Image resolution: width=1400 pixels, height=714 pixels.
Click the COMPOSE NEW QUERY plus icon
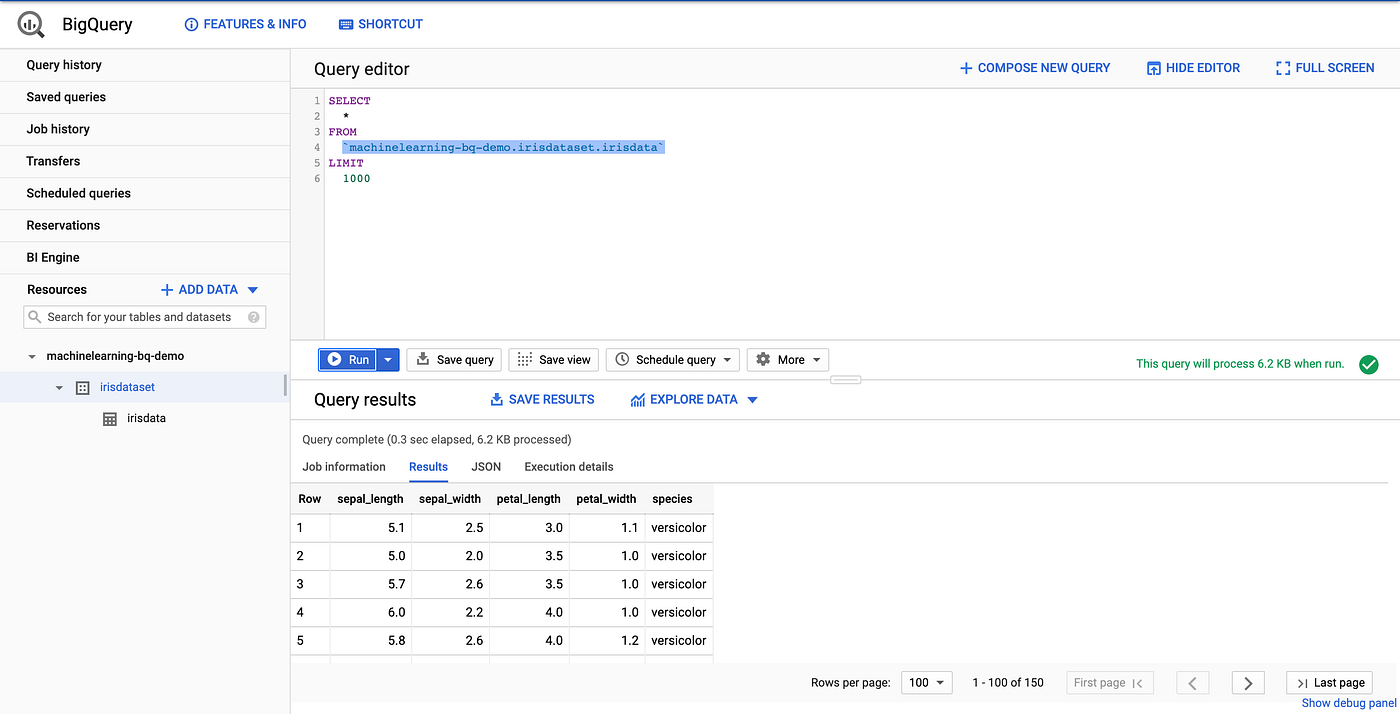pyautogui.click(x=965, y=67)
